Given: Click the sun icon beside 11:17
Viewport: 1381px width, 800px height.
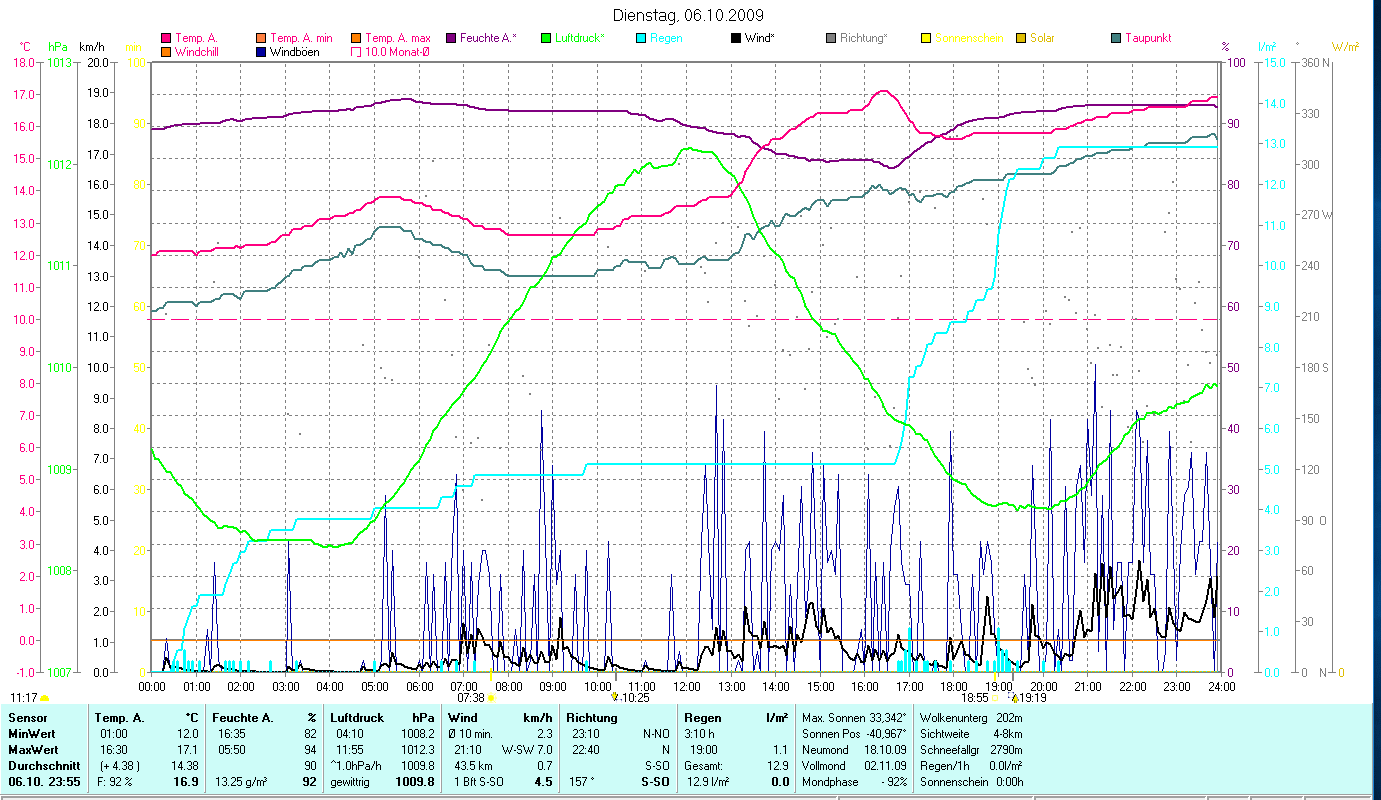Looking at the screenshot, I should pyautogui.click(x=45, y=698).
